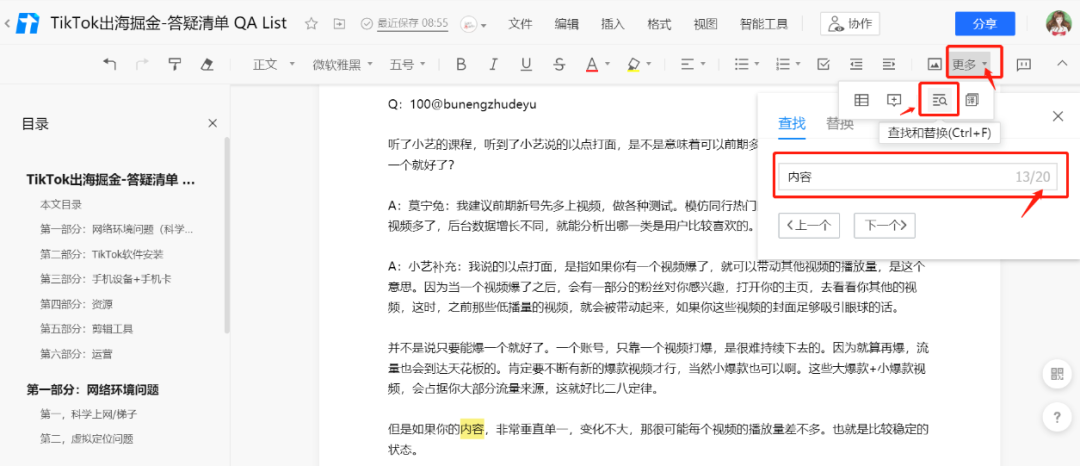The width and height of the screenshot is (1080, 466).
Task: Go to 本文目录 in outline
Action: tap(61, 204)
